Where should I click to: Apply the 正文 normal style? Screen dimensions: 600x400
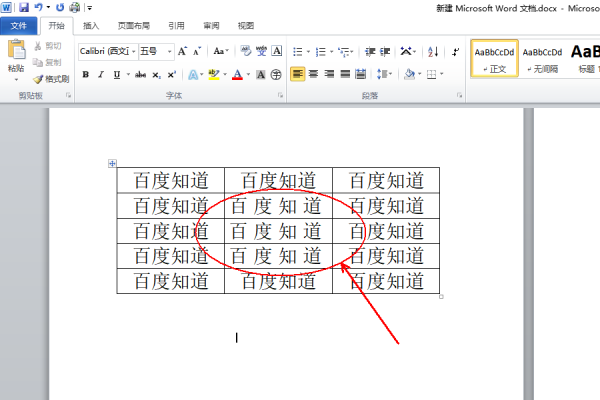coord(494,59)
